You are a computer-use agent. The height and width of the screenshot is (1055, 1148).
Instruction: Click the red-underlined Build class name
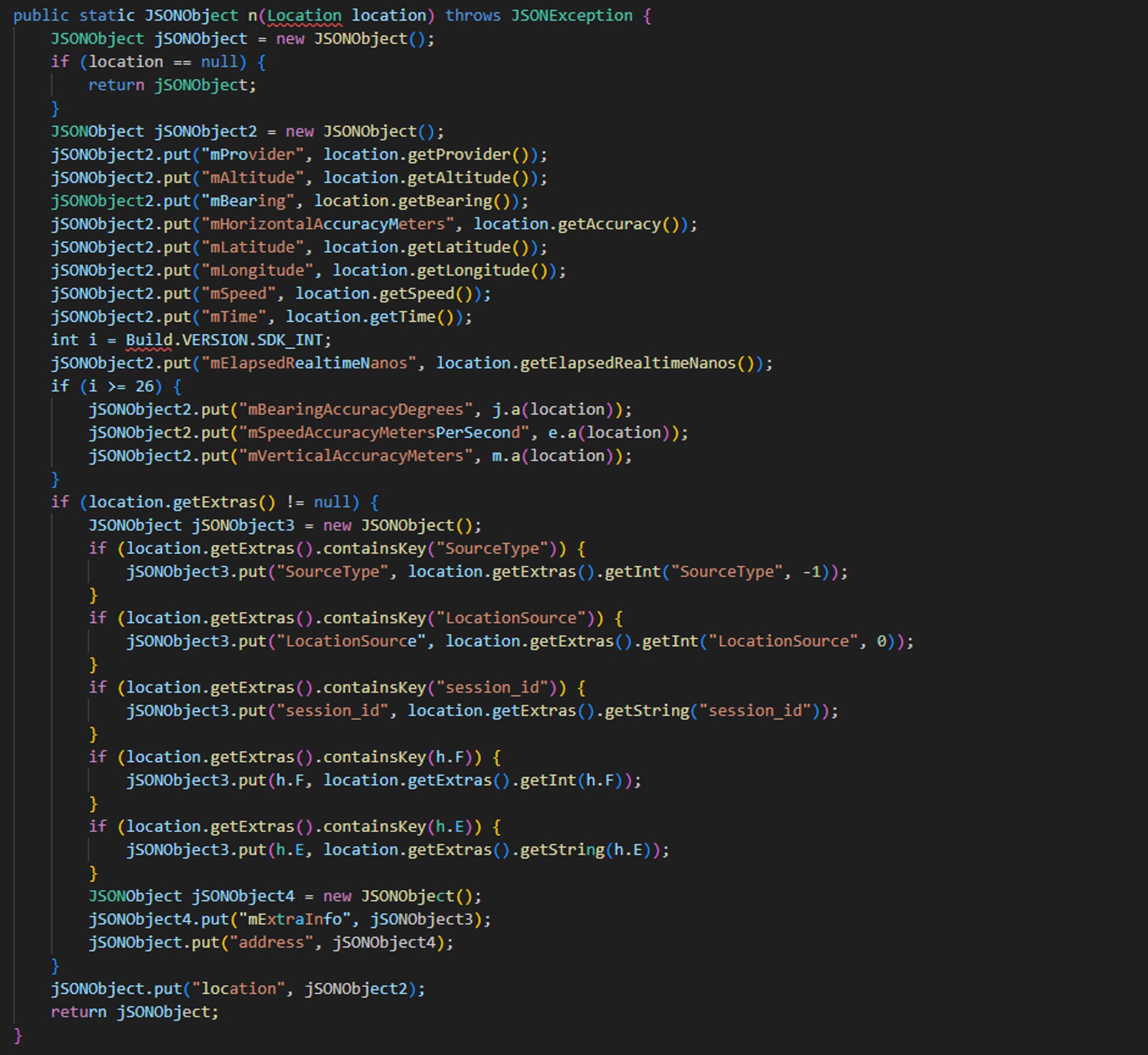[x=148, y=340]
